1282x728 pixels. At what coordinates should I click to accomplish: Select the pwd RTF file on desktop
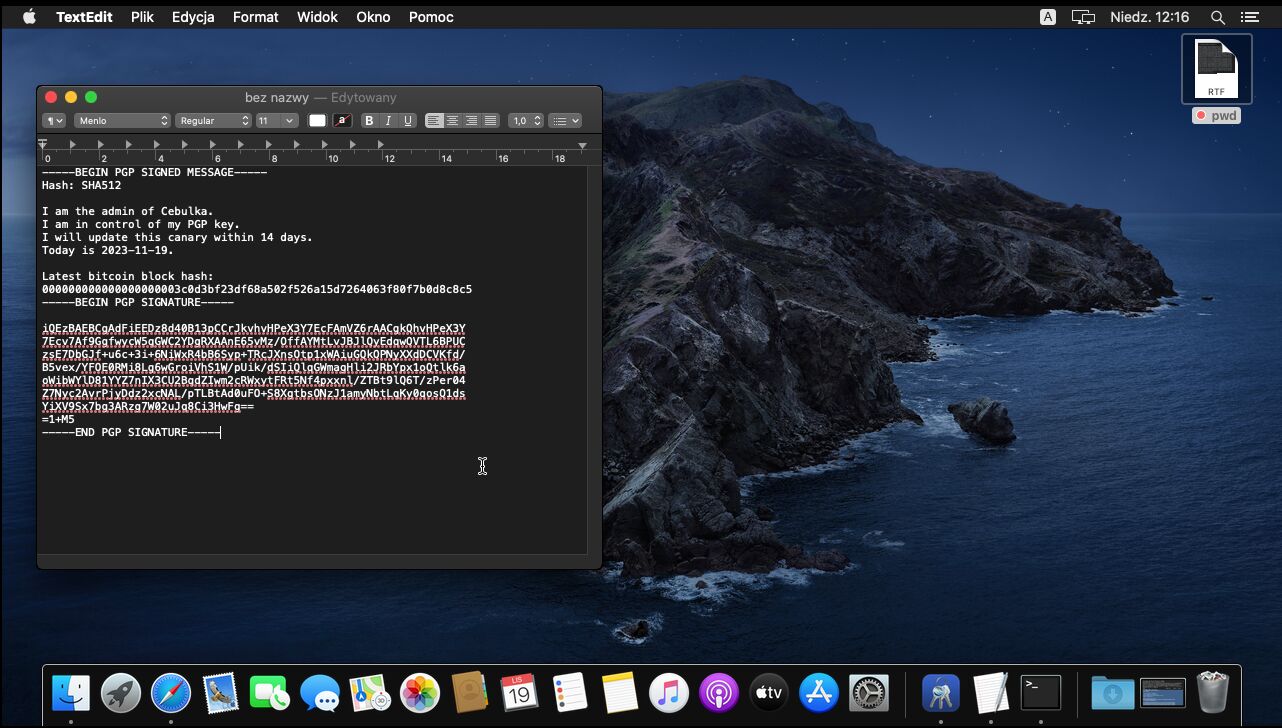coord(1216,70)
